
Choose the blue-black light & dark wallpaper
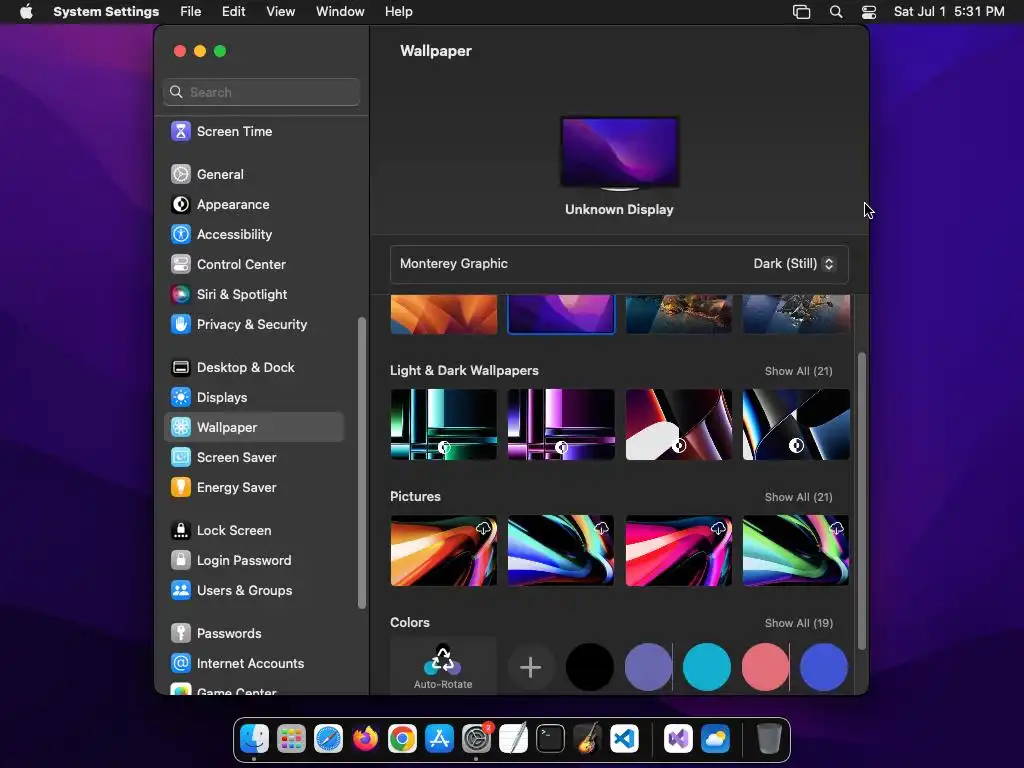pos(796,424)
